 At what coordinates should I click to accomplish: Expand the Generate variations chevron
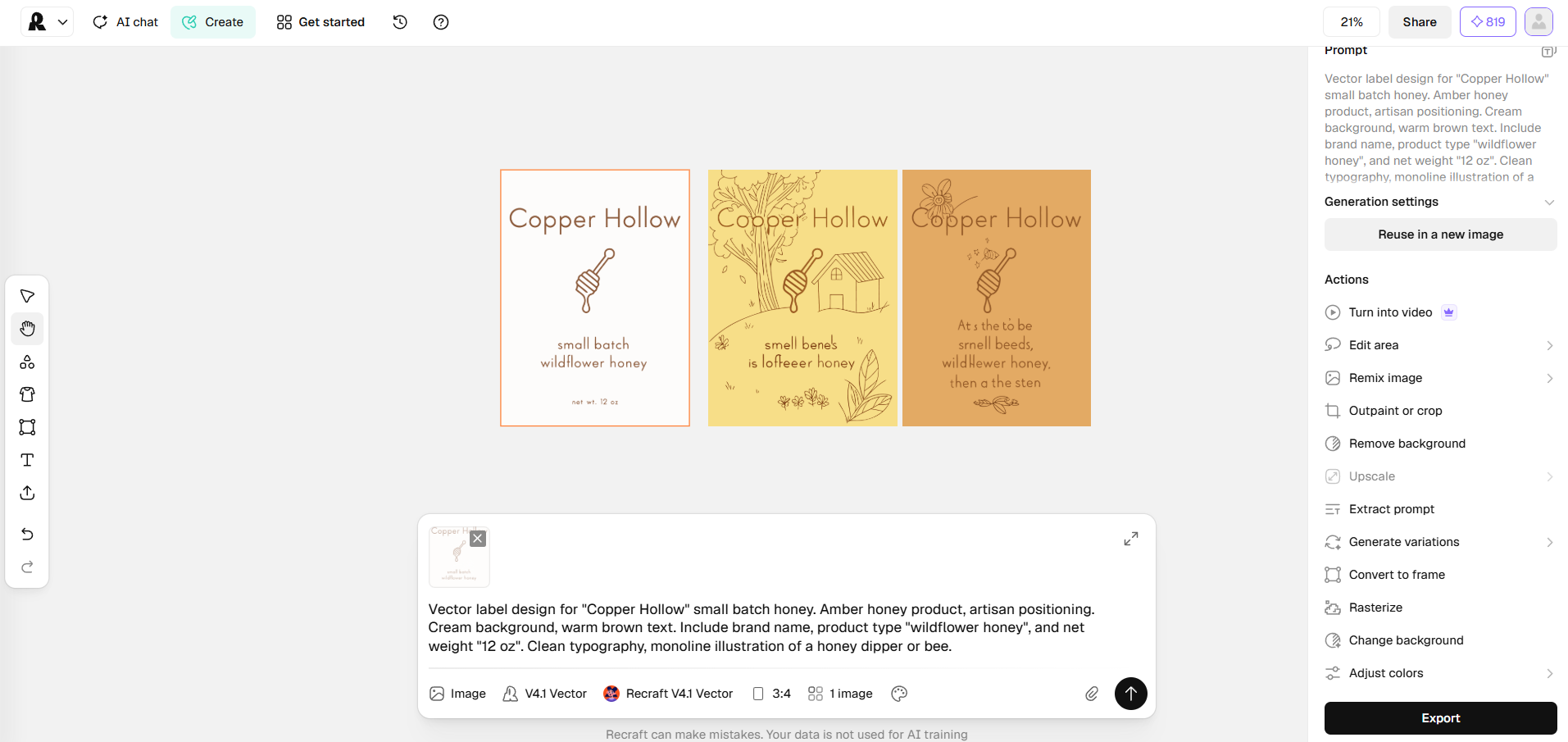click(x=1549, y=542)
